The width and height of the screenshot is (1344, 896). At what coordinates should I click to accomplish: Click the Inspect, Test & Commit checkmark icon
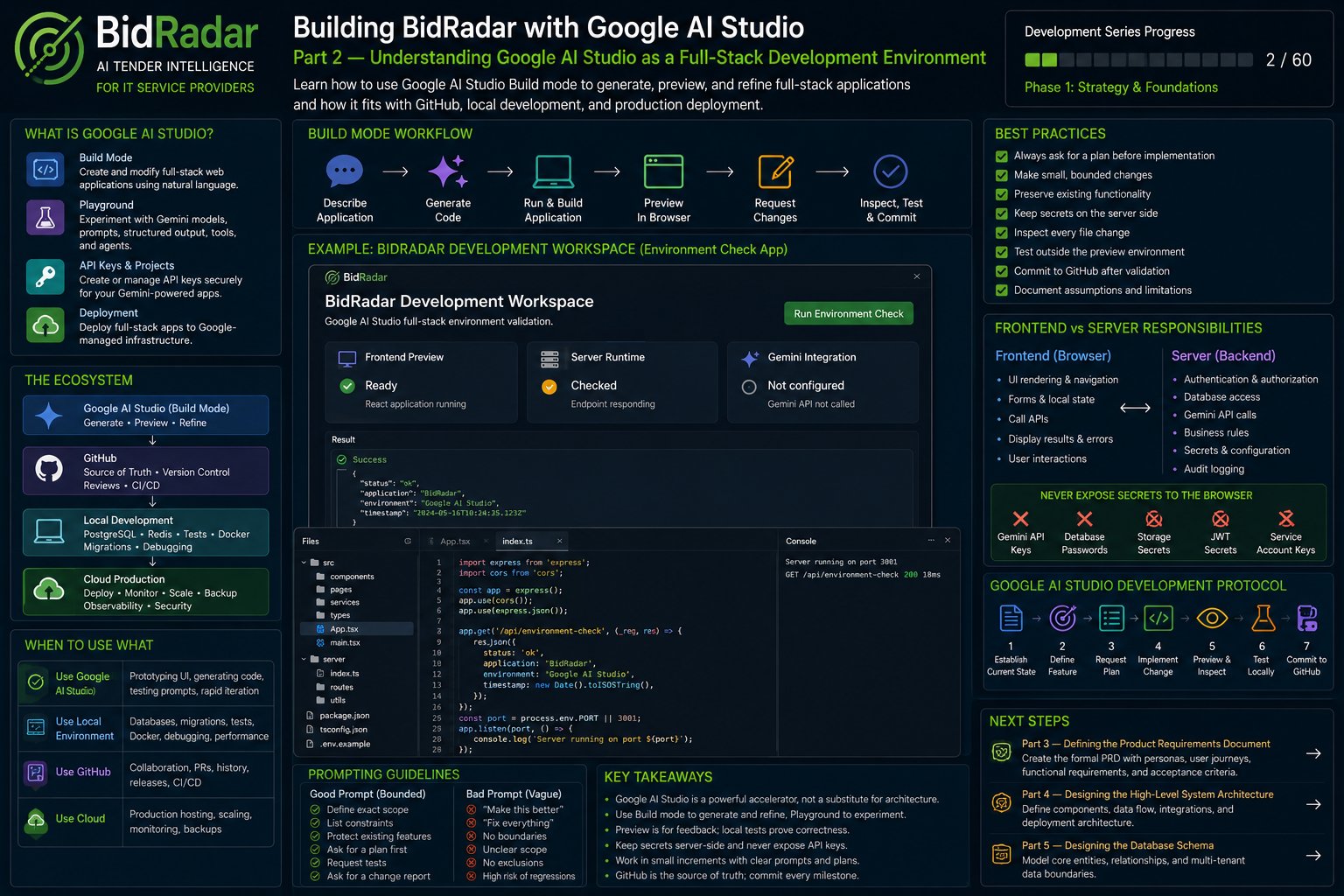tap(891, 171)
